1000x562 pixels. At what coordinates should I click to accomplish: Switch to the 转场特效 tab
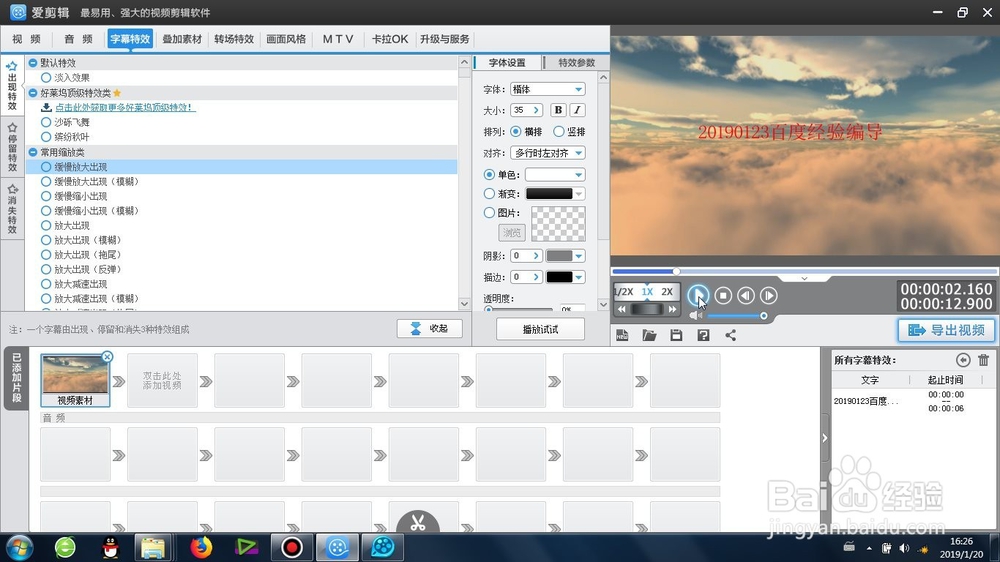tap(234, 39)
